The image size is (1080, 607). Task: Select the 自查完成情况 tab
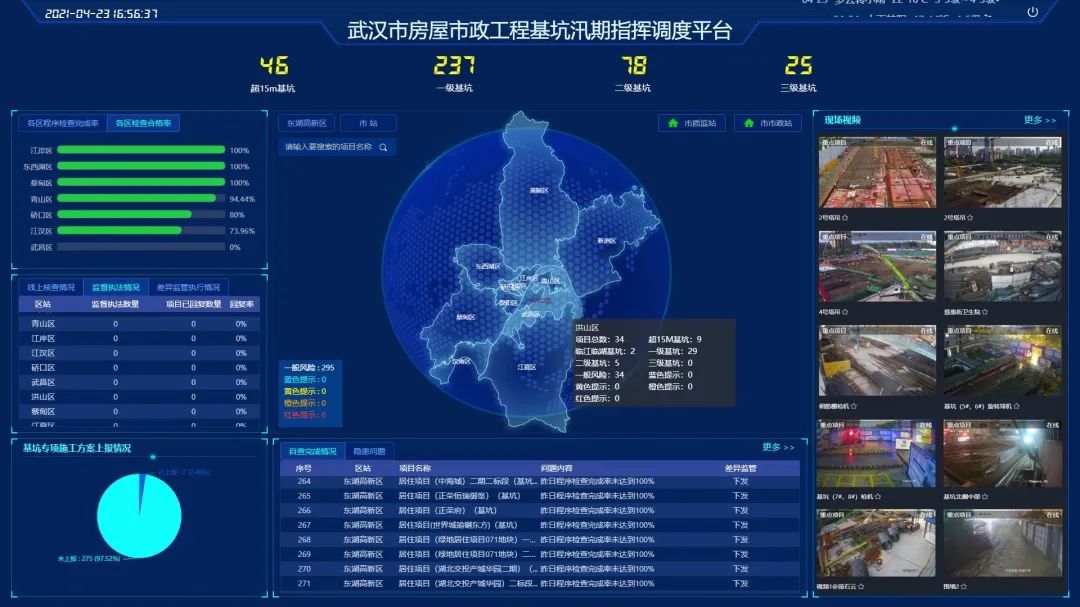click(313, 451)
